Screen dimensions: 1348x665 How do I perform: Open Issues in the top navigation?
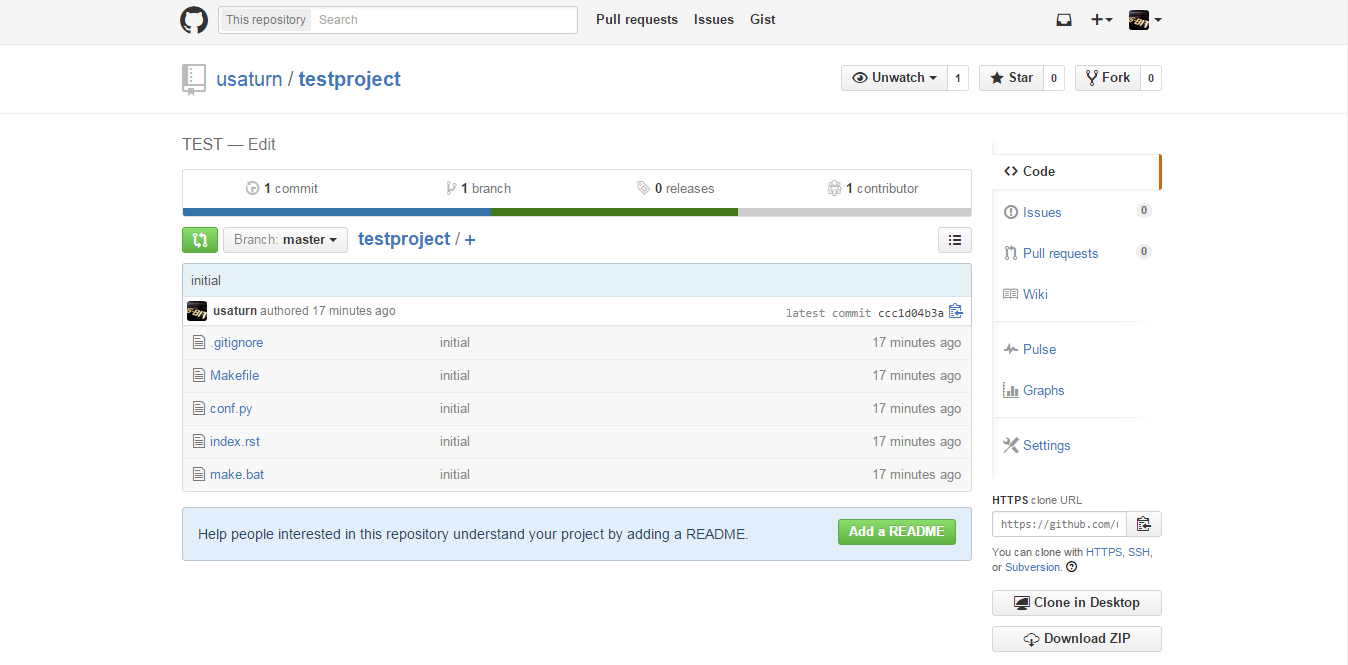point(714,20)
